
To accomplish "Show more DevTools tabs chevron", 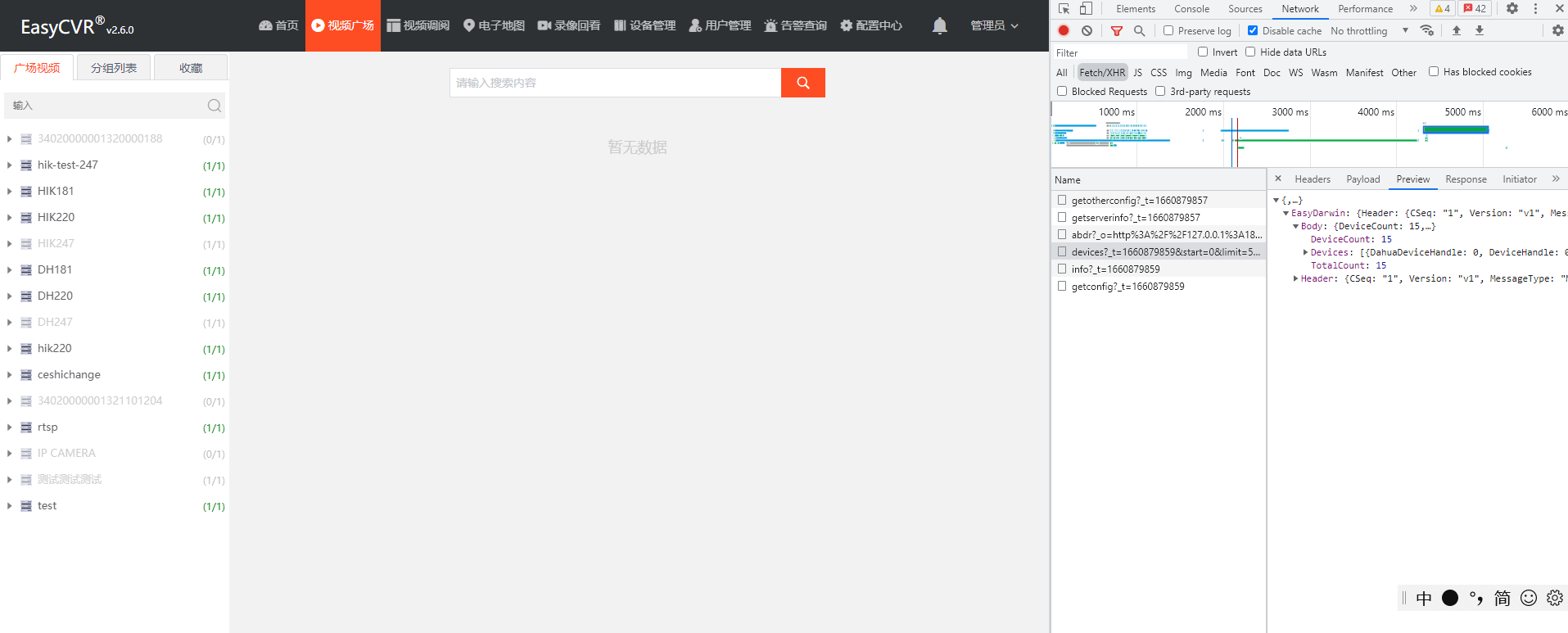I will click(1413, 8).
